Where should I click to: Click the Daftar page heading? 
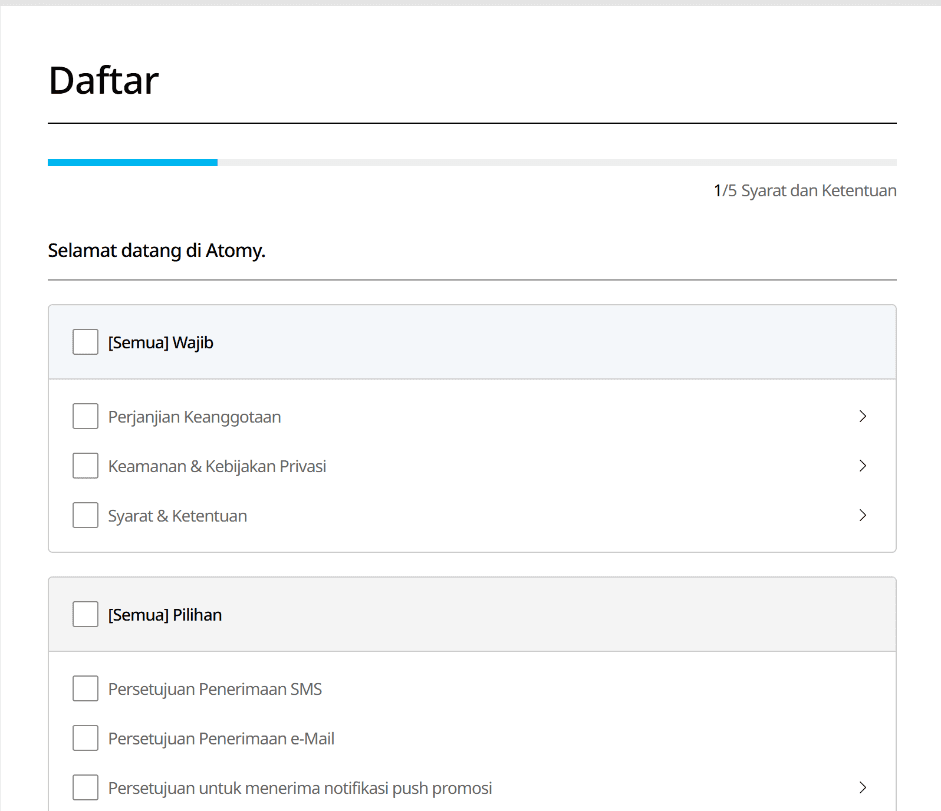coord(104,80)
